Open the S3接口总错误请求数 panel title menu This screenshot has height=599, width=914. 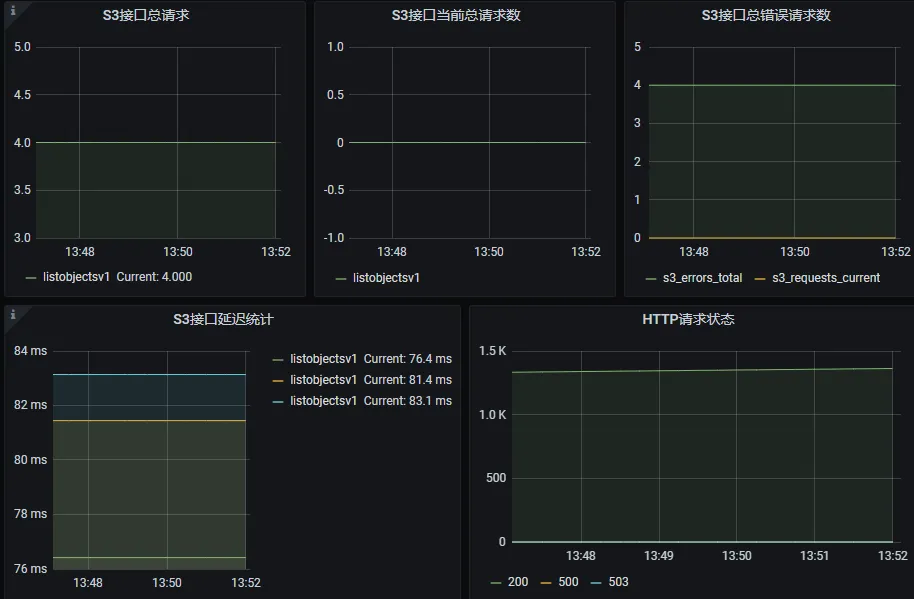point(766,16)
